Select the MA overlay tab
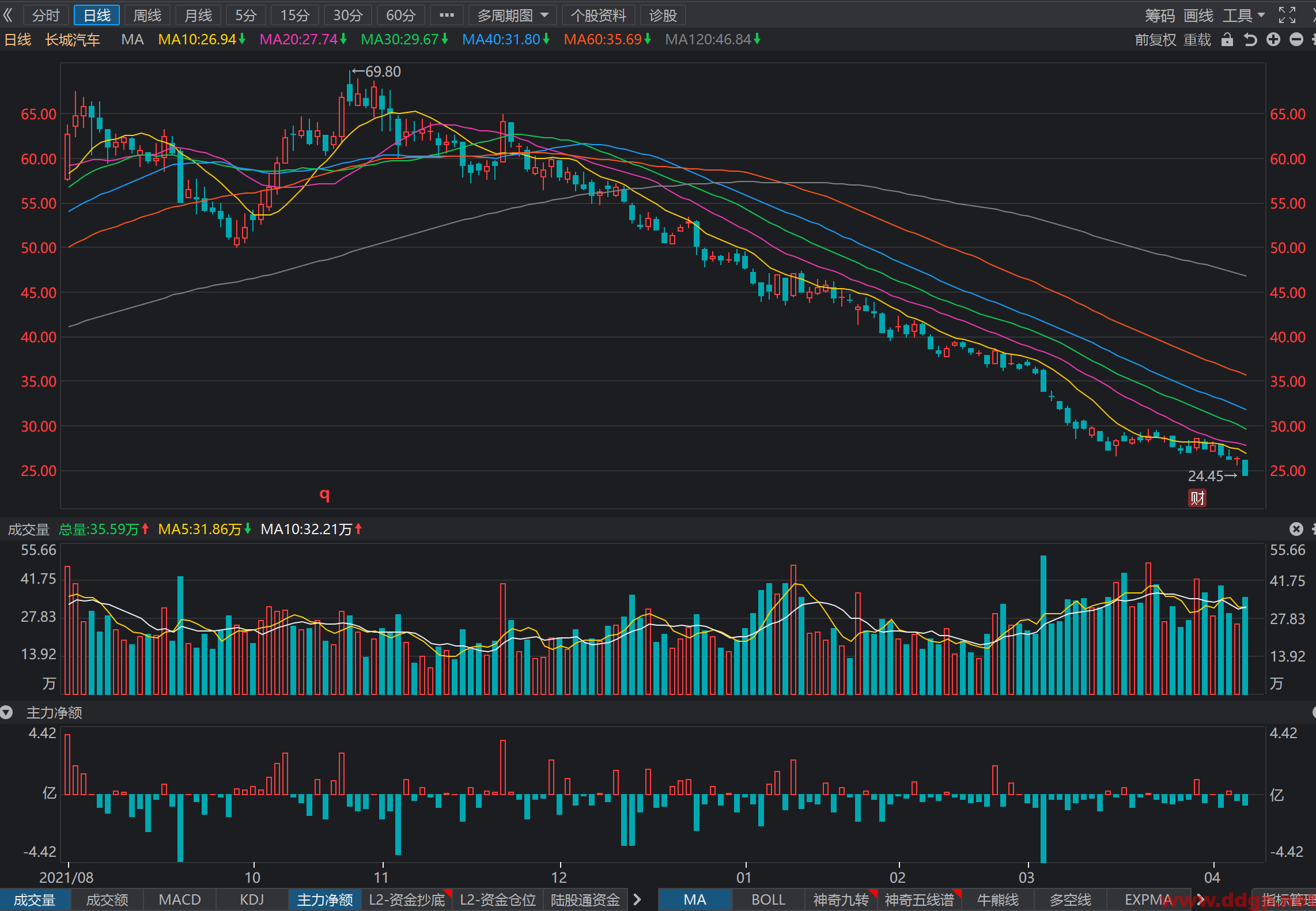The width and height of the screenshot is (1316, 911). tap(695, 900)
